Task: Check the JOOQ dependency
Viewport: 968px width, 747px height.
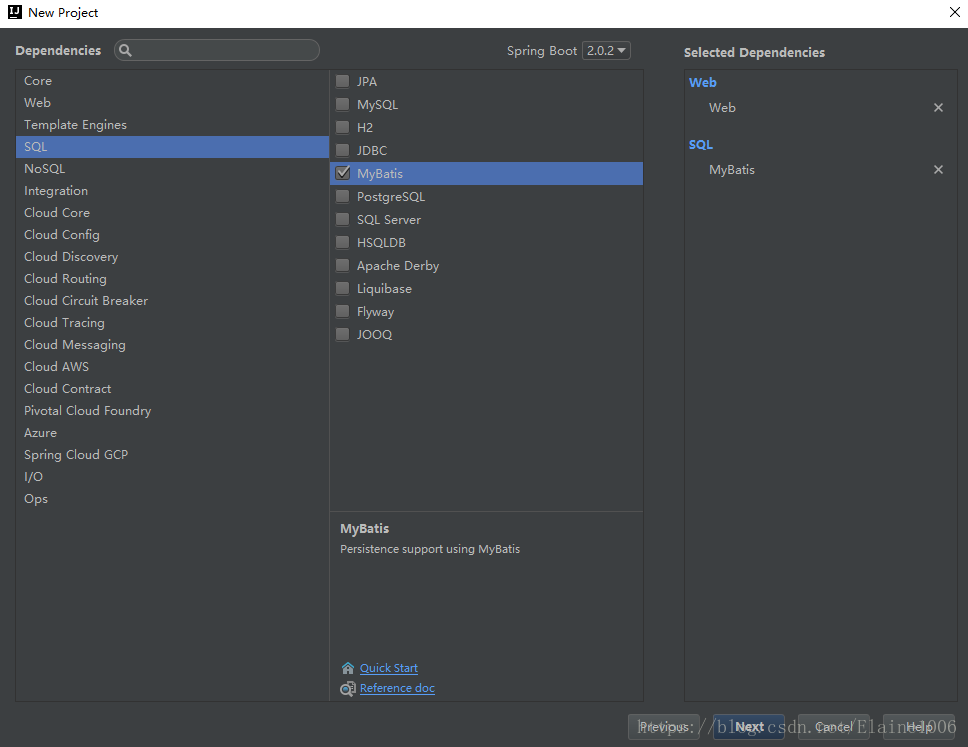Action: (x=343, y=335)
